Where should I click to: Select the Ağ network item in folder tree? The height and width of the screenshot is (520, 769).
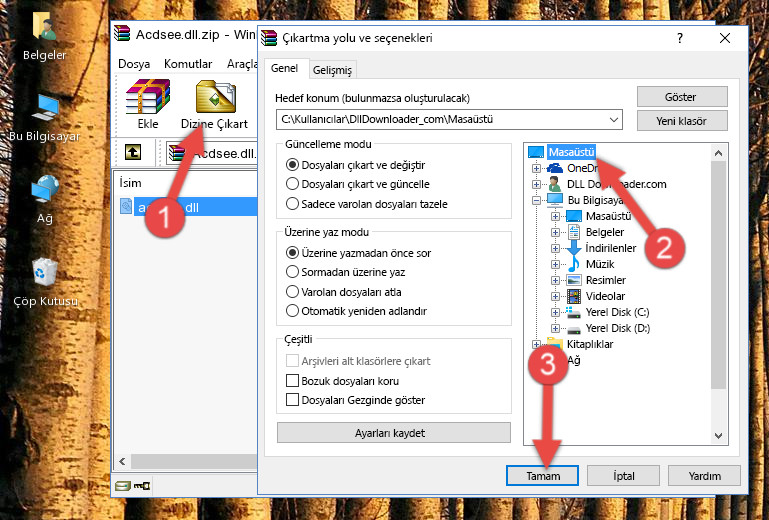[x=574, y=360]
